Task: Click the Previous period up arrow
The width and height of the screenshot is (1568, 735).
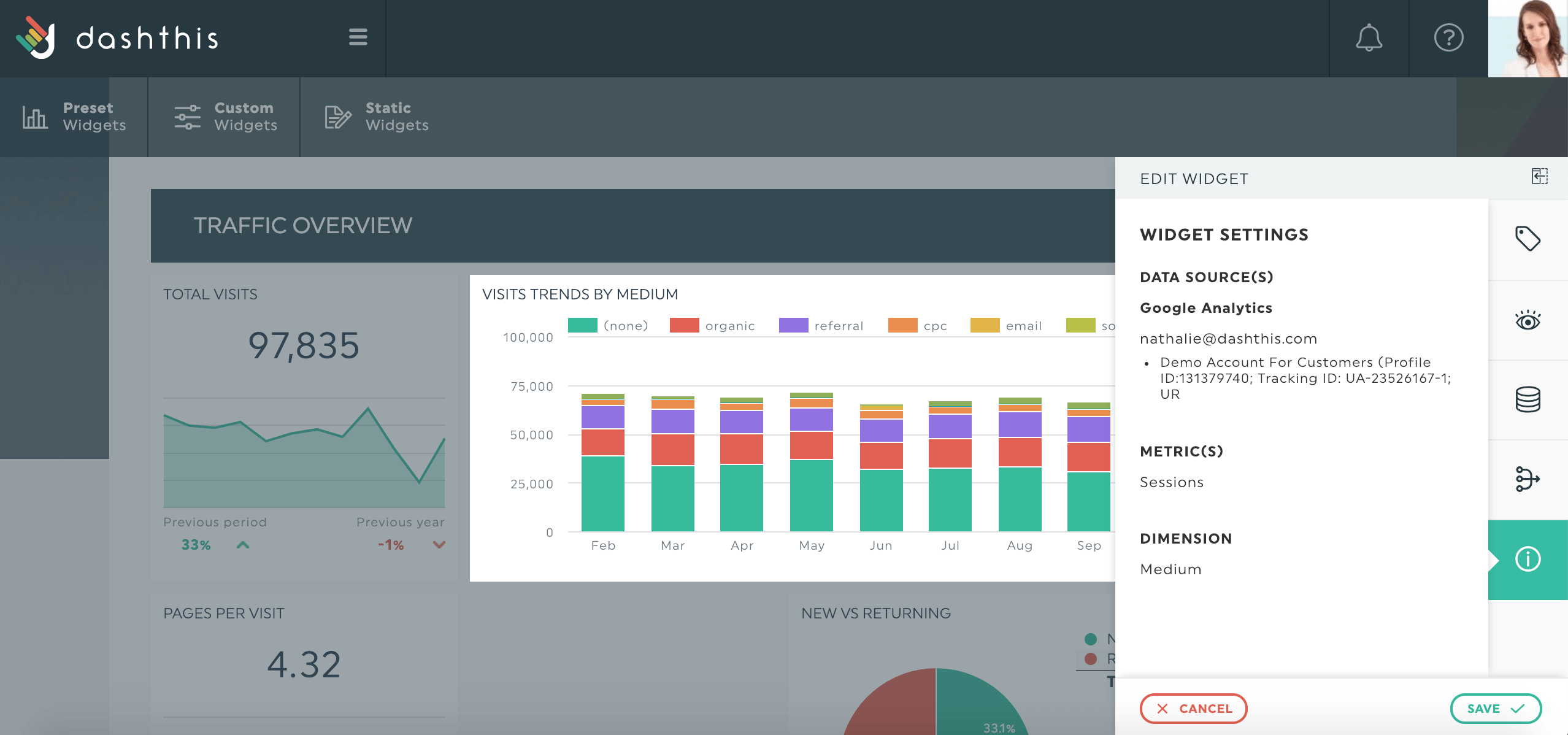Action: click(x=243, y=545)
